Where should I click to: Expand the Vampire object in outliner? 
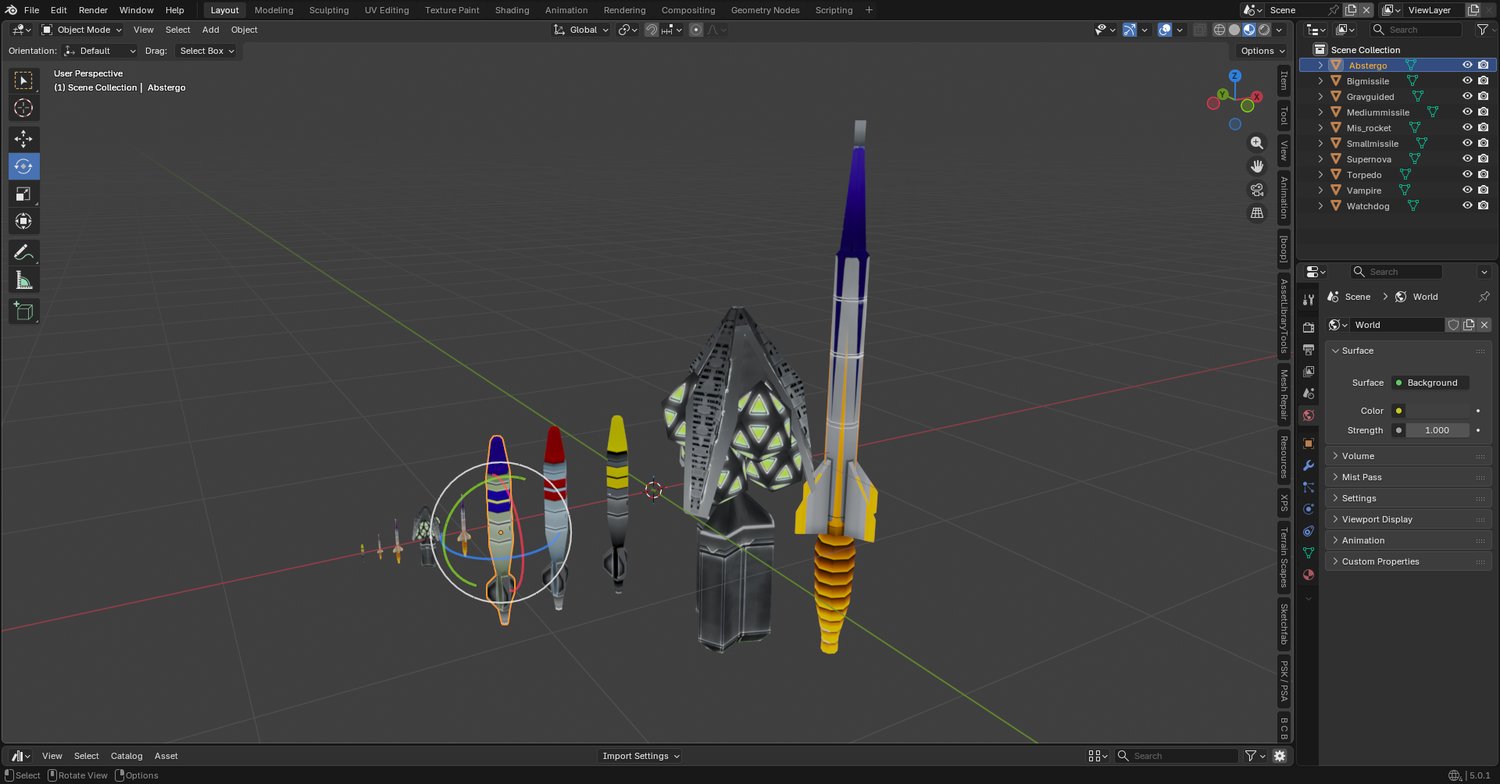tap(1320, 190)
